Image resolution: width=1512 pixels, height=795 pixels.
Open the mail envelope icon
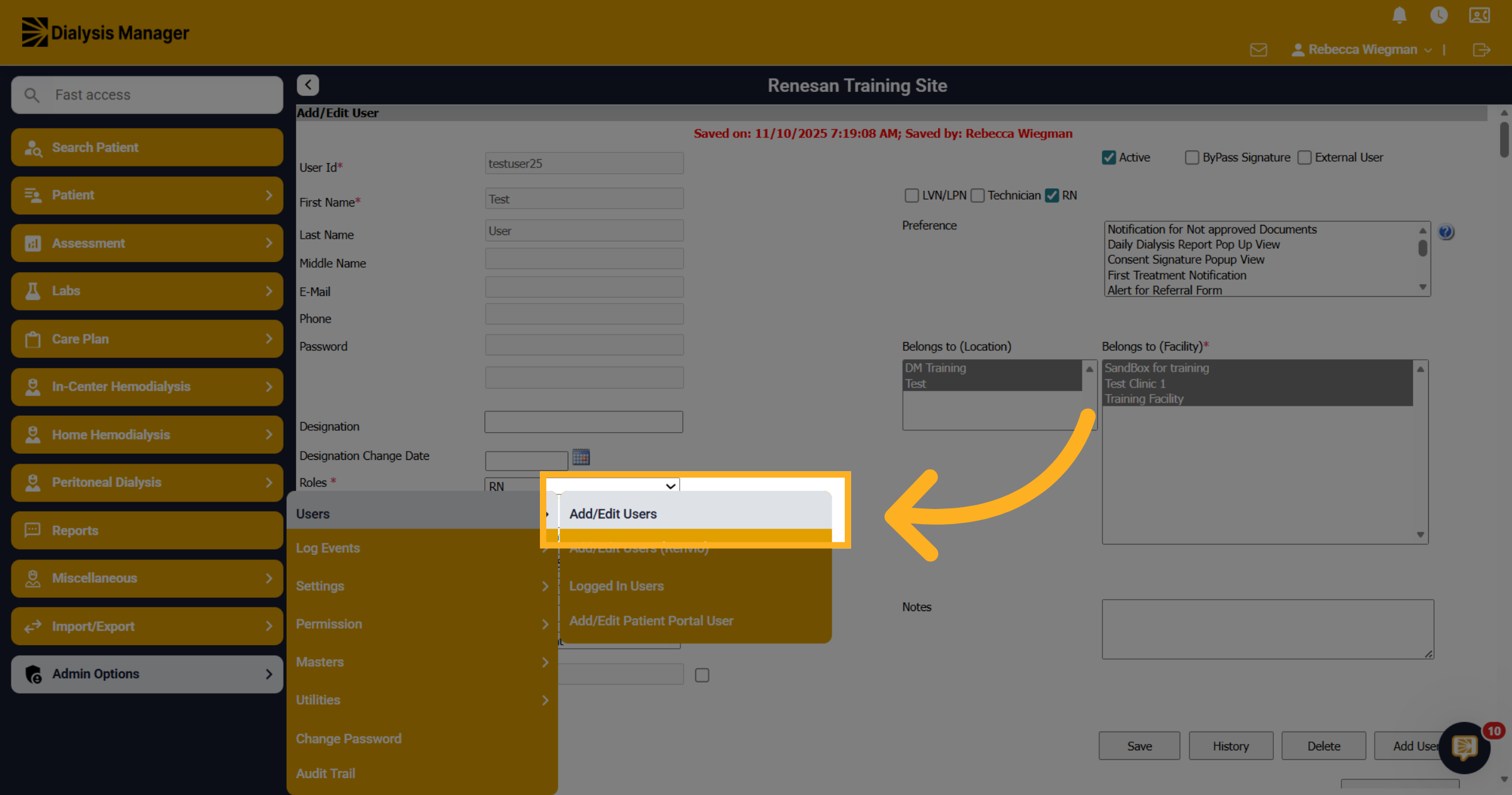(1259, 50)
